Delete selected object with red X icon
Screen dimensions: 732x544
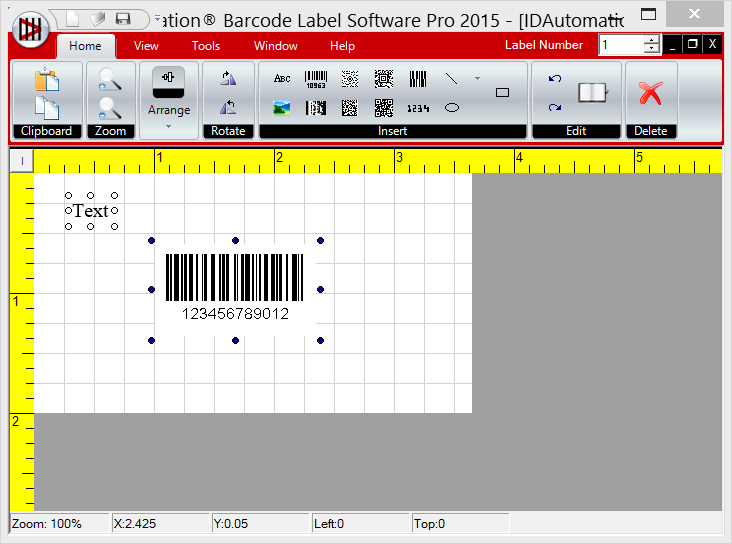651,93
